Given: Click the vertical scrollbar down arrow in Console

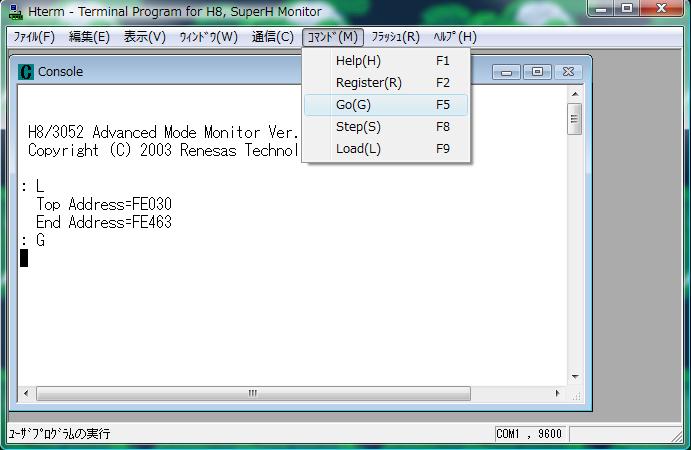Looking at the screenshot, I should pyautogui.click(x=575, y=377).
